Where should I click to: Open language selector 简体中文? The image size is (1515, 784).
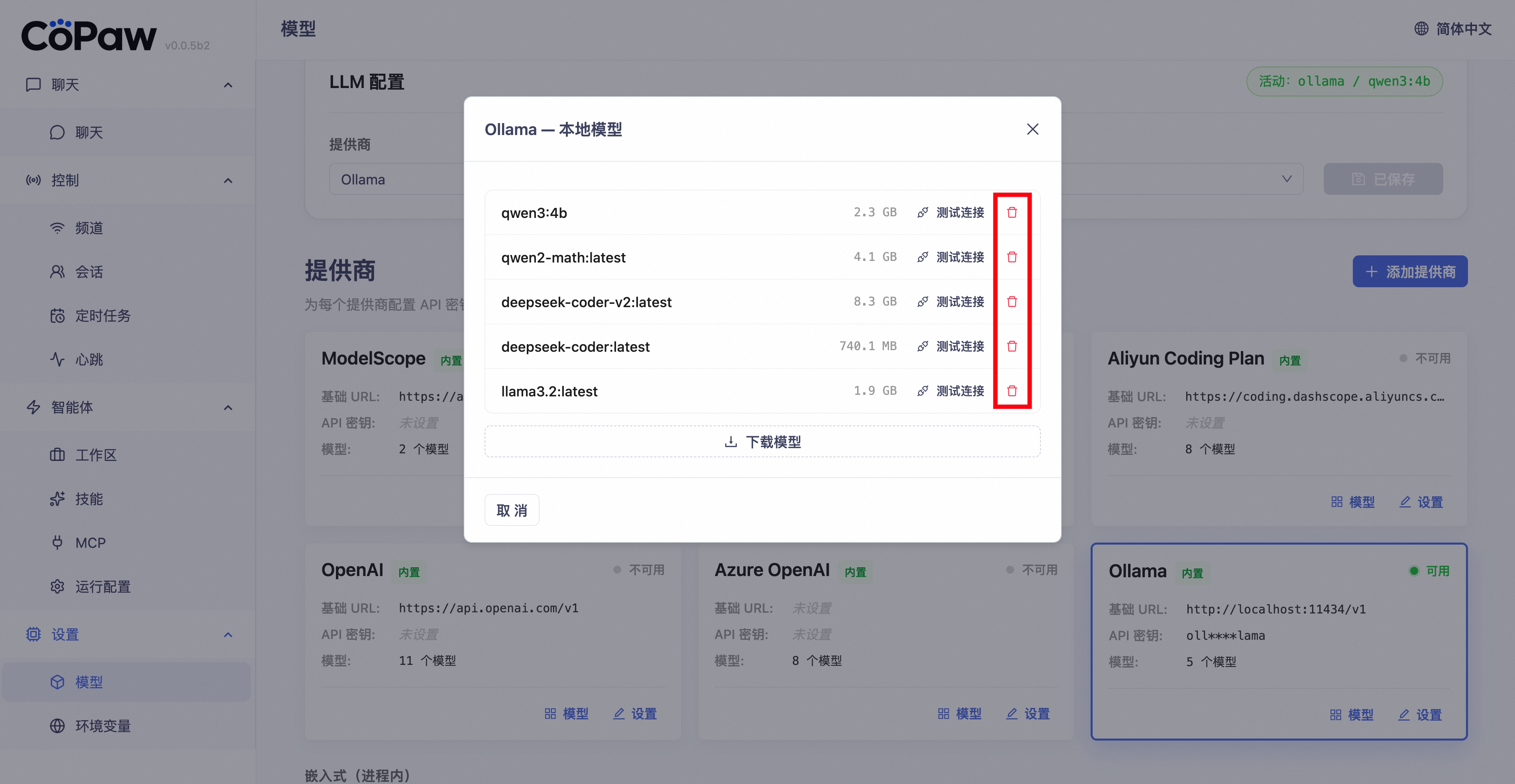1453,29
